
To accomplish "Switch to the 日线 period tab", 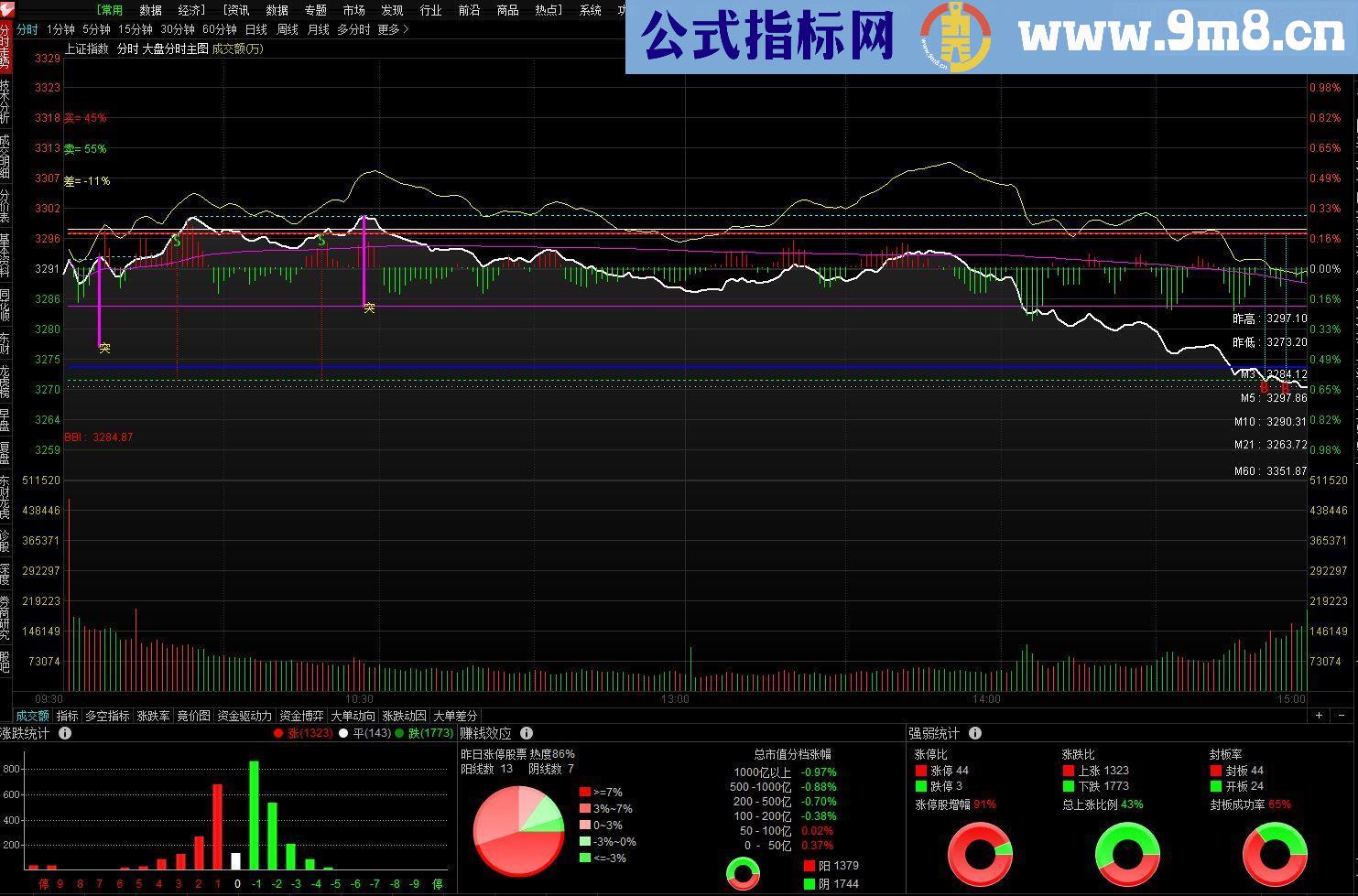I will pyautogui.click(x=257, y=29).
